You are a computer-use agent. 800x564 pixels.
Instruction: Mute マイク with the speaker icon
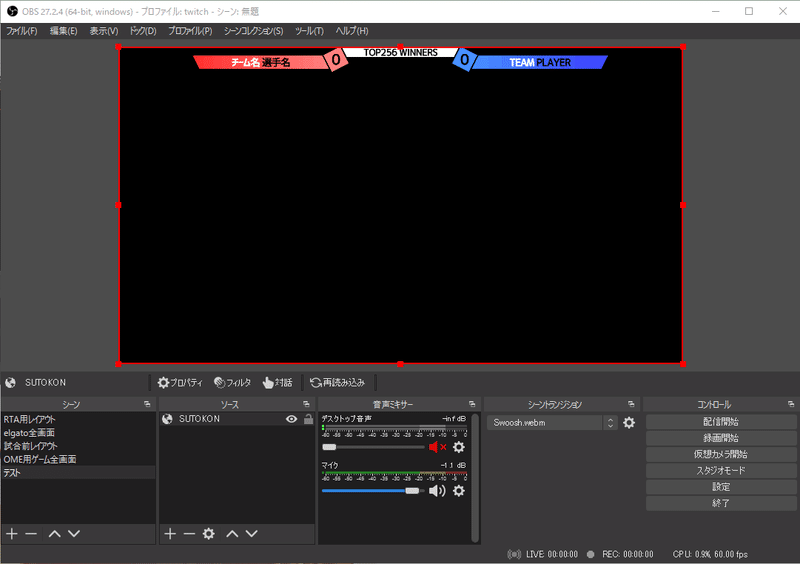(x=437, y=491)
